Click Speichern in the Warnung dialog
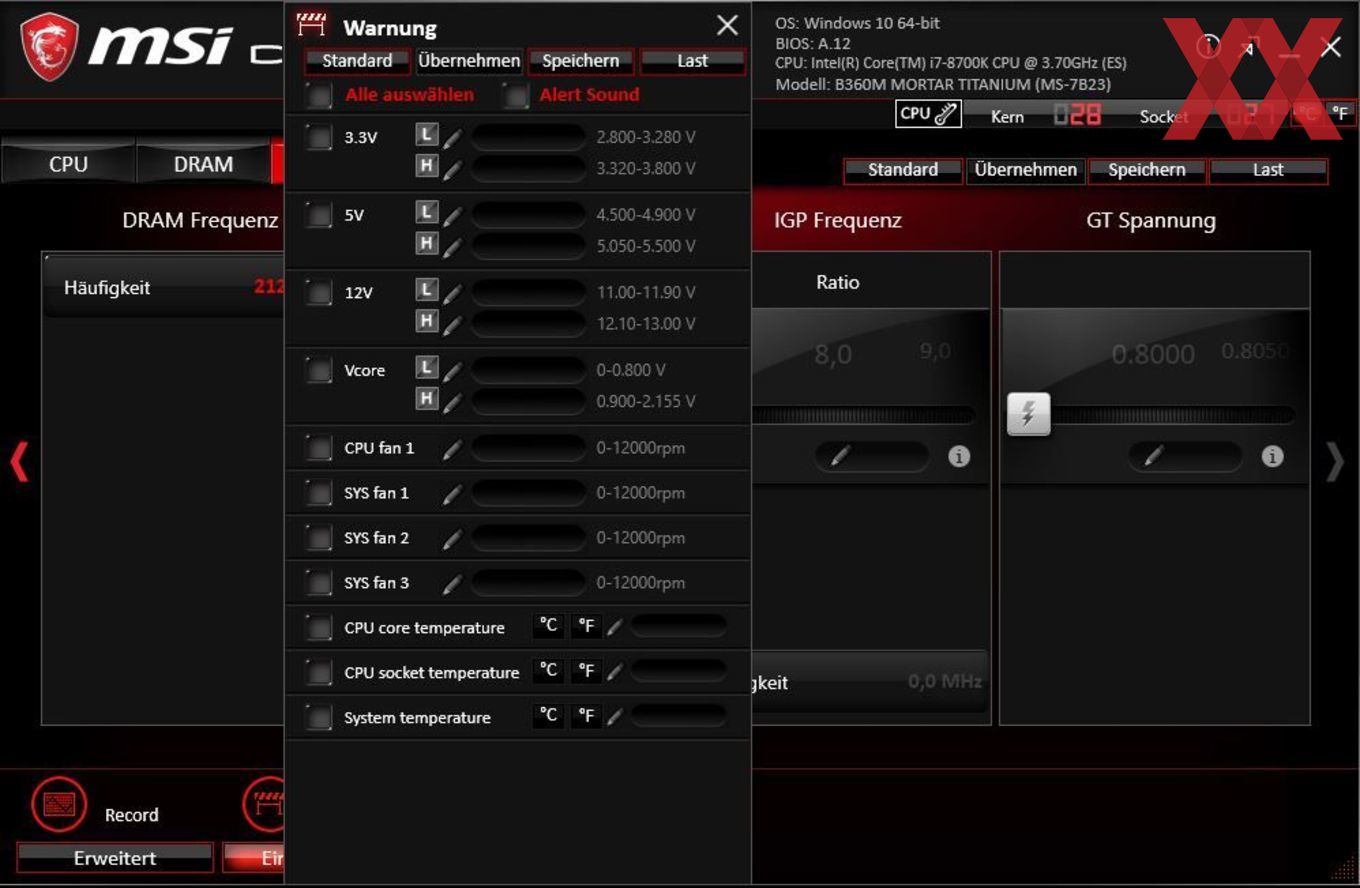 (580, 61)
